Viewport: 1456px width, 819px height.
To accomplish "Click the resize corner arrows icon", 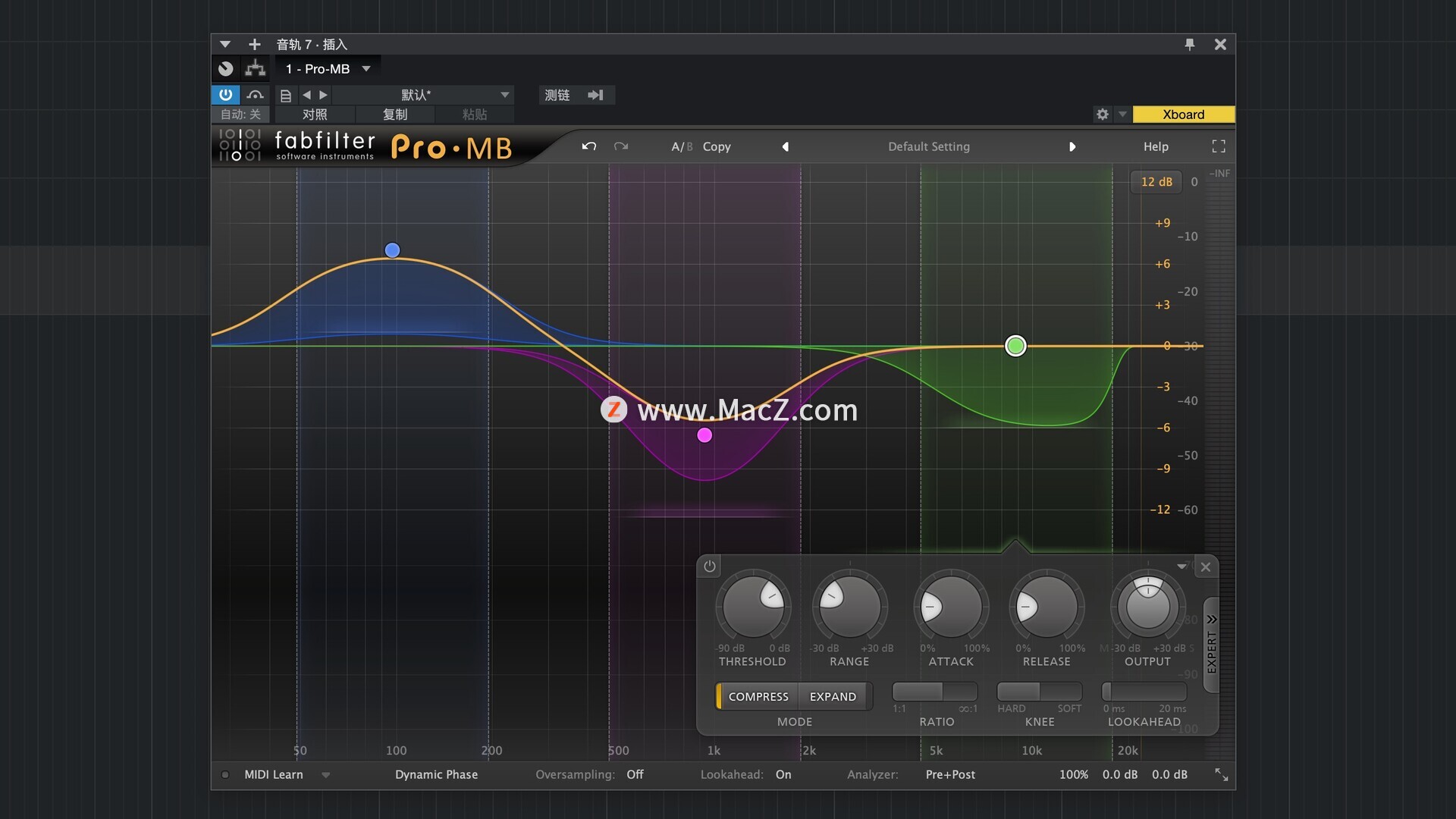I will (x=1221, y=774).
